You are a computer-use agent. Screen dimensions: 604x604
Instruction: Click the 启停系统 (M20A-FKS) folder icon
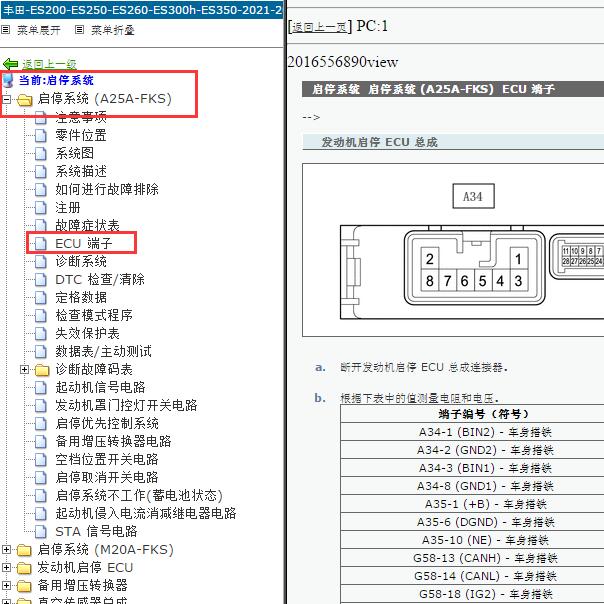coord(24,550)
